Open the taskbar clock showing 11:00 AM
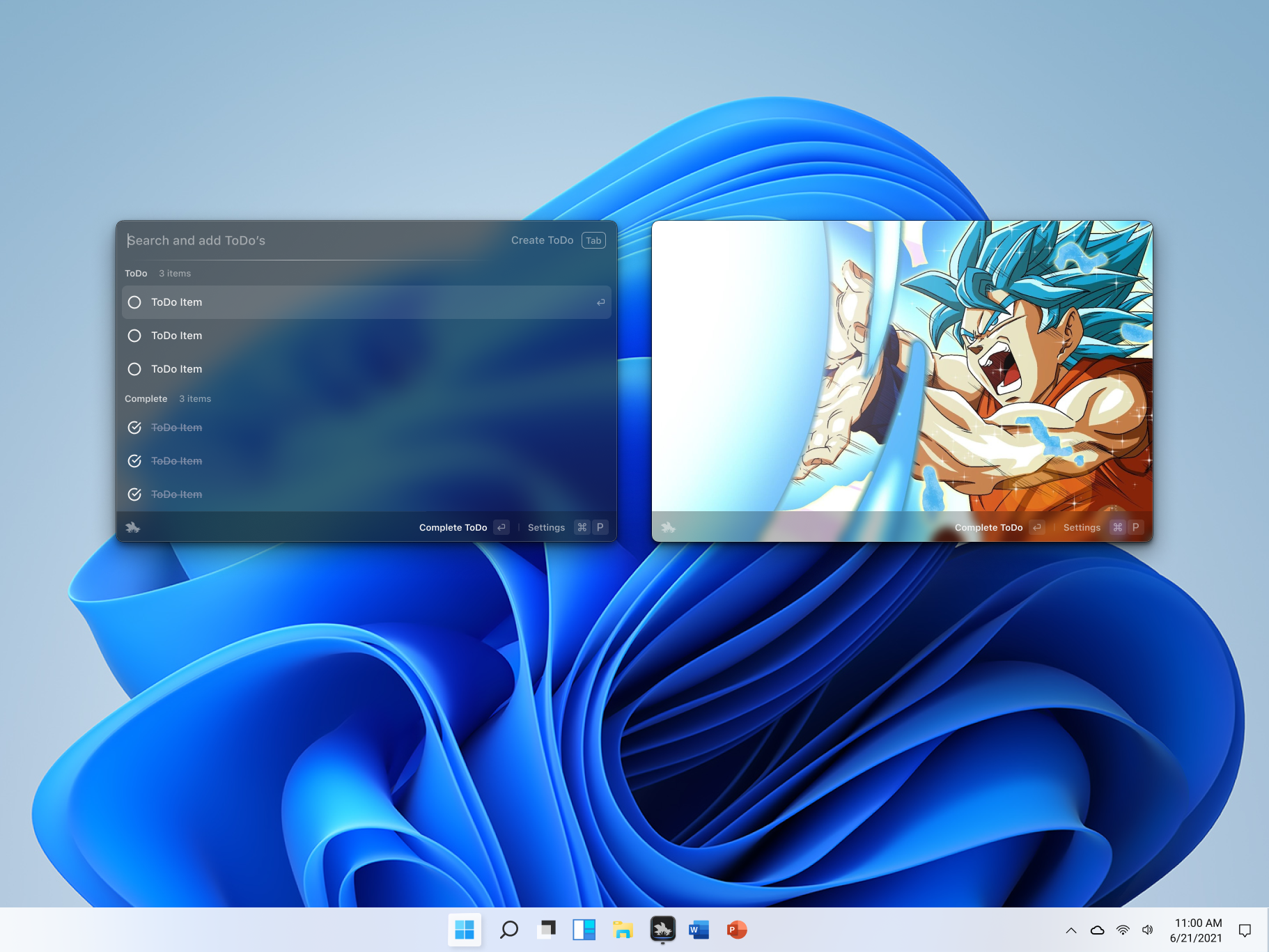1269x952 pixels. click(x=1196, y=930)
